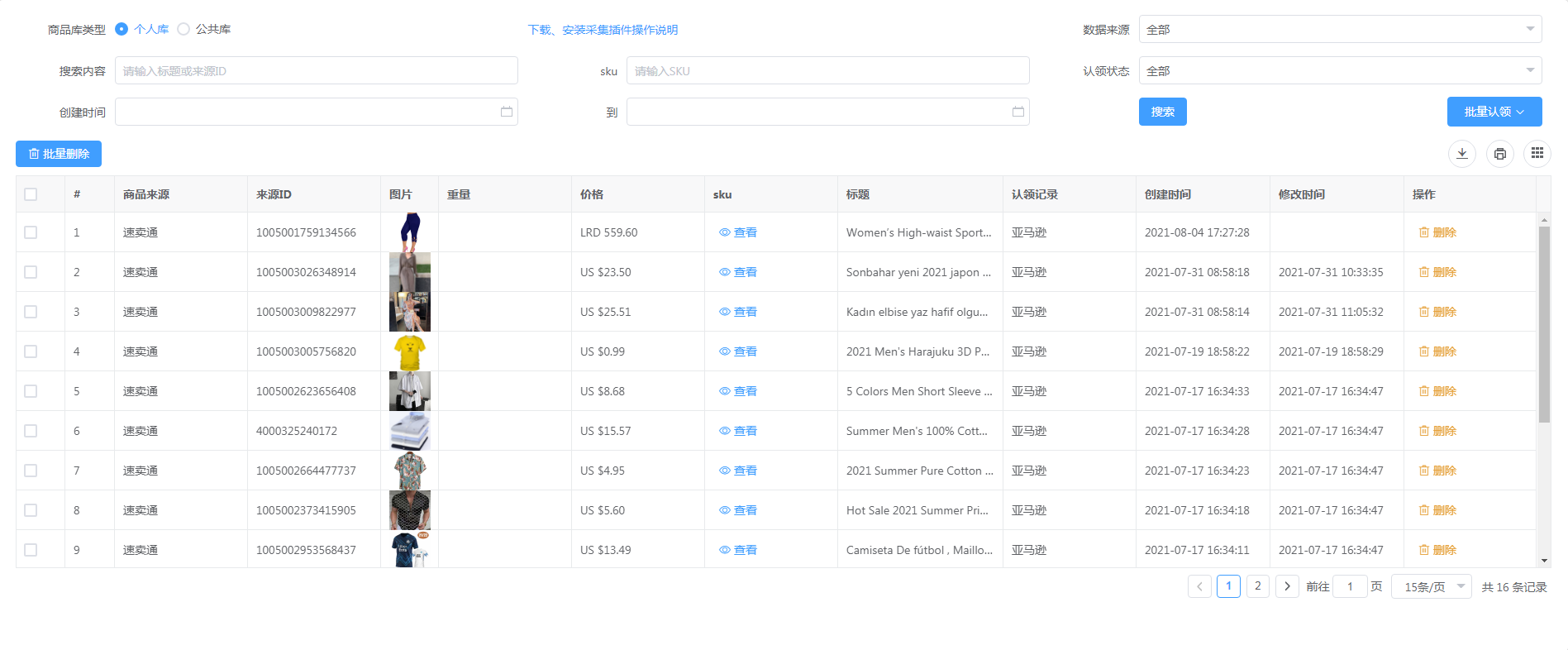
Task: Open the 认领状态 dropdown
Action: pyautogui.click(x=1339, y=70)
